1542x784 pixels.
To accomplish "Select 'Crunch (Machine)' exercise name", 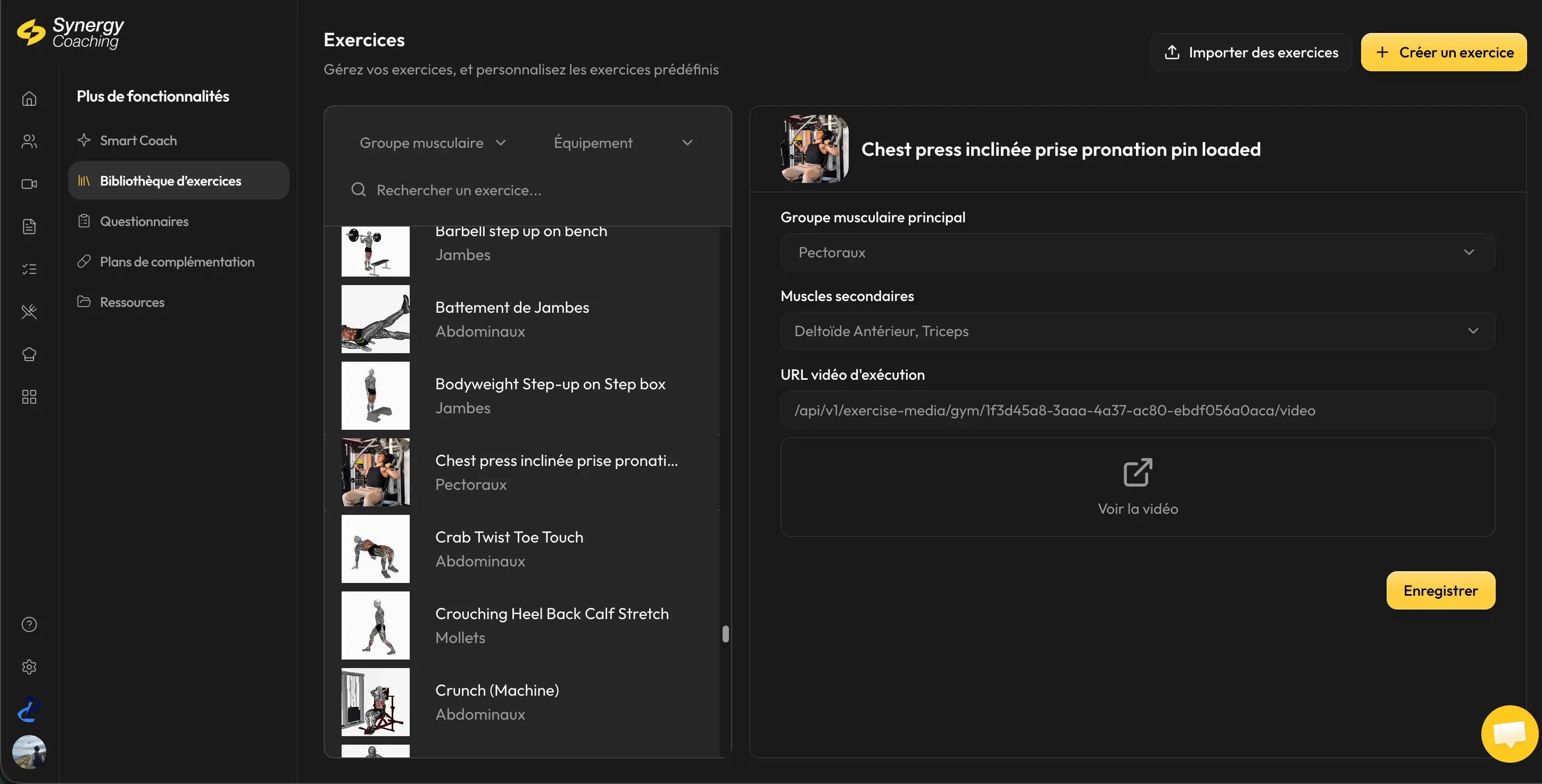I will pyautogui.click(x=497, y=690).
